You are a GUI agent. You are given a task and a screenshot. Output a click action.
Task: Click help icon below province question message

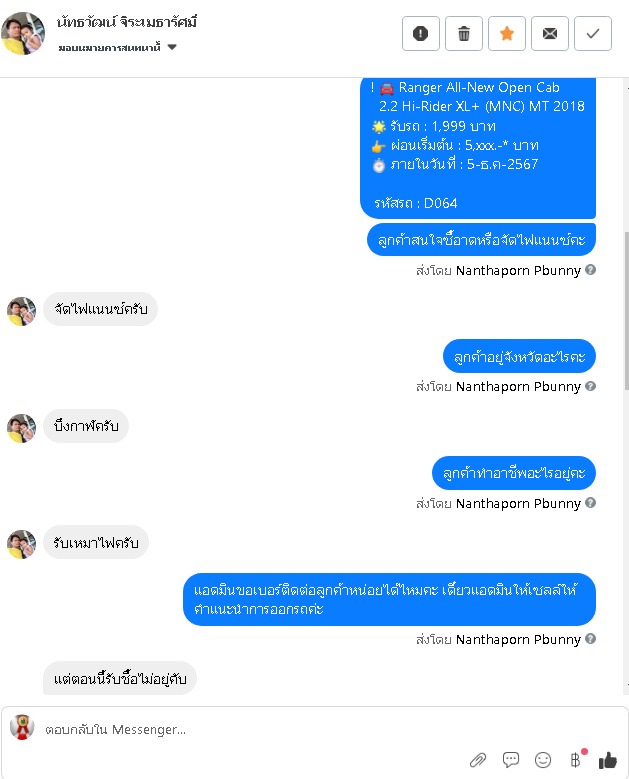tap(590, 386)
